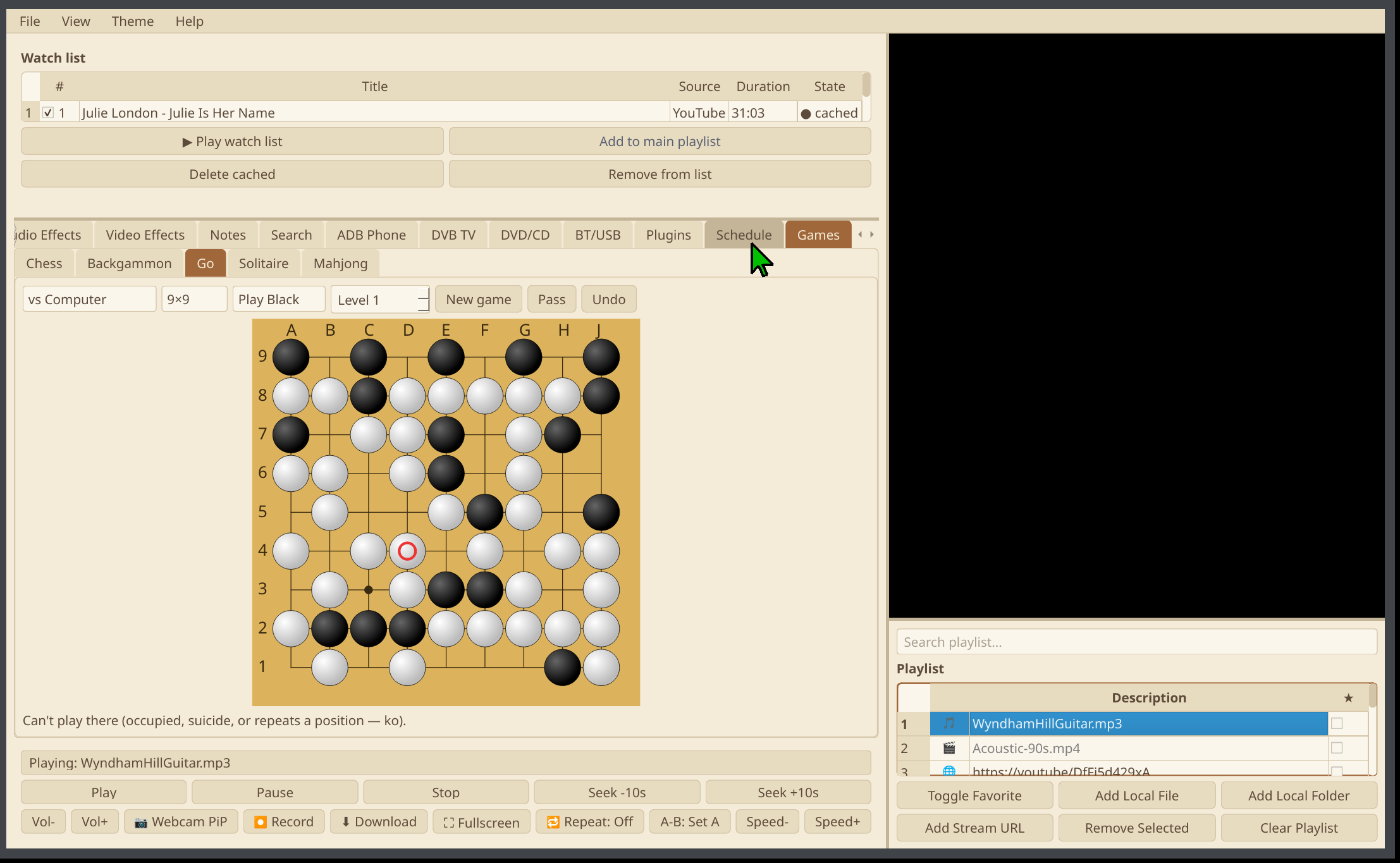Open the Play Black color dropdown
The width and height of the screenshot is (1400, 863).
point(279,299)
